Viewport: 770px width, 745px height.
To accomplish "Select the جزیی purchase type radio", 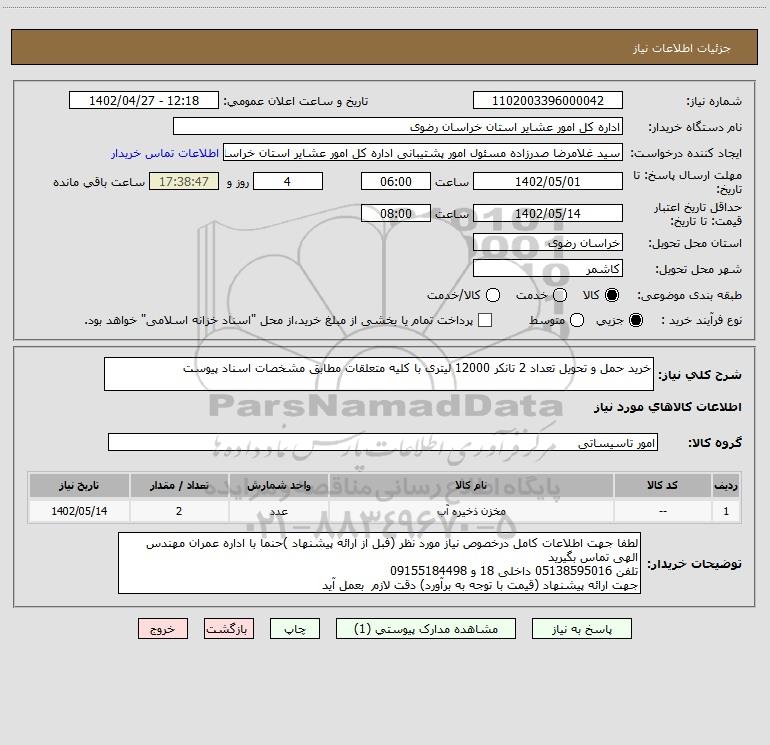I will pos(635,320).
